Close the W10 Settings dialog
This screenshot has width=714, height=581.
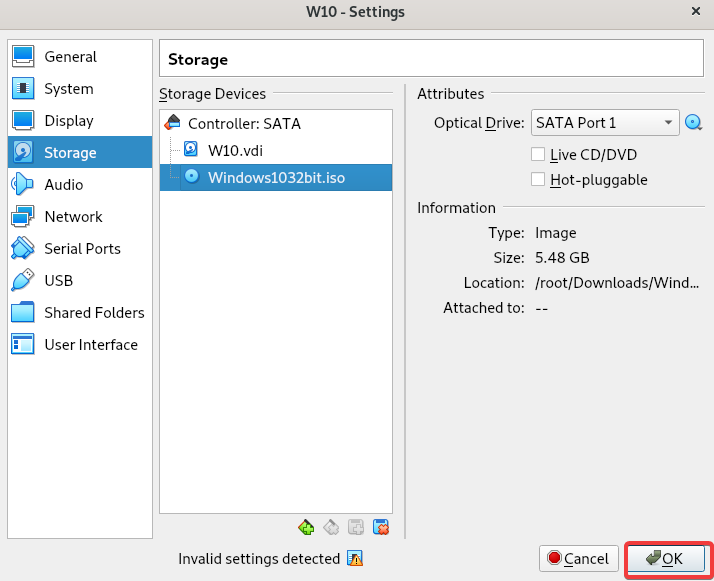pyautogui.click(x=696, y=11)
